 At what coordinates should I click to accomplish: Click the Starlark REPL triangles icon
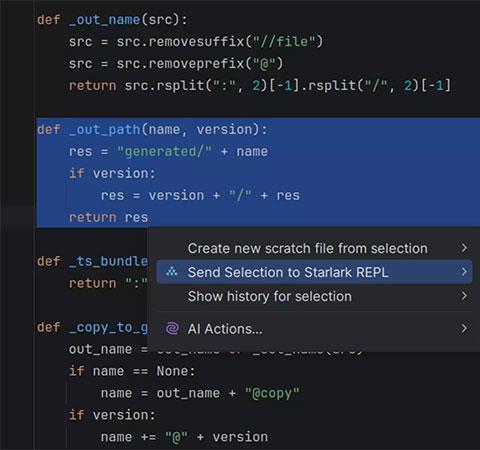(172, 272)
